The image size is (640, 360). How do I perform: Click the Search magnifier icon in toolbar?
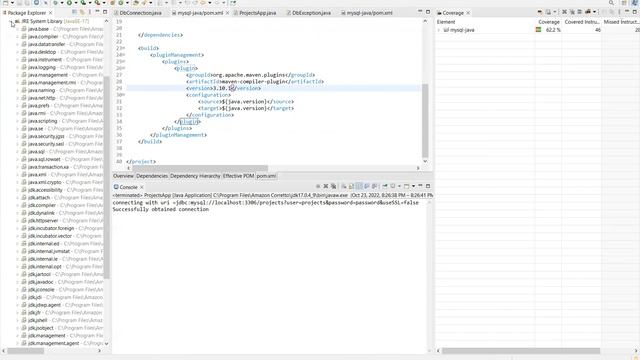point(611,2)
